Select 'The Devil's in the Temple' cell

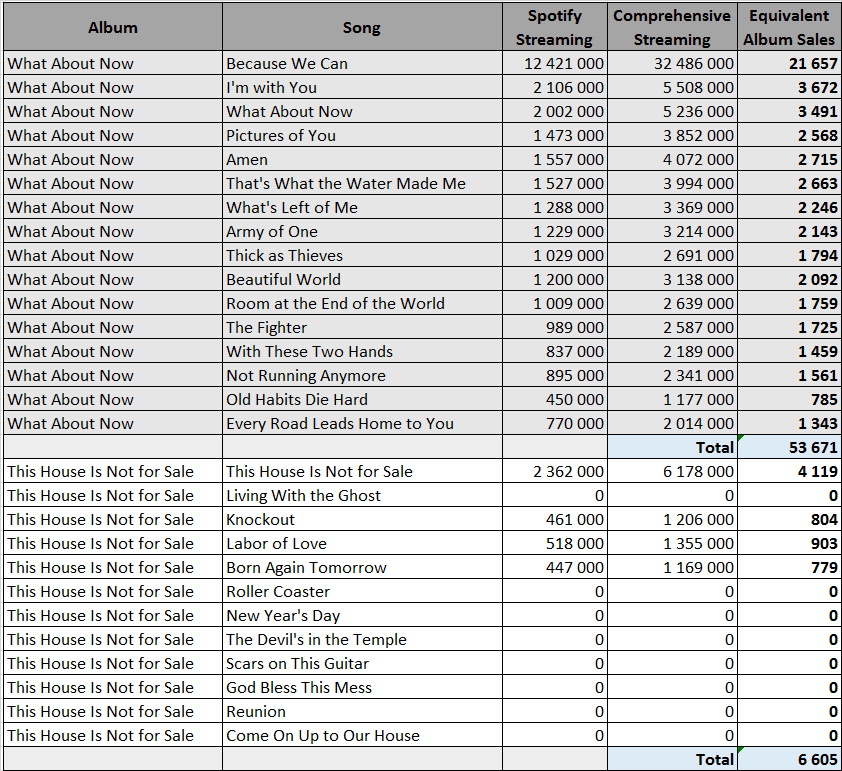[x=362, y=639]
